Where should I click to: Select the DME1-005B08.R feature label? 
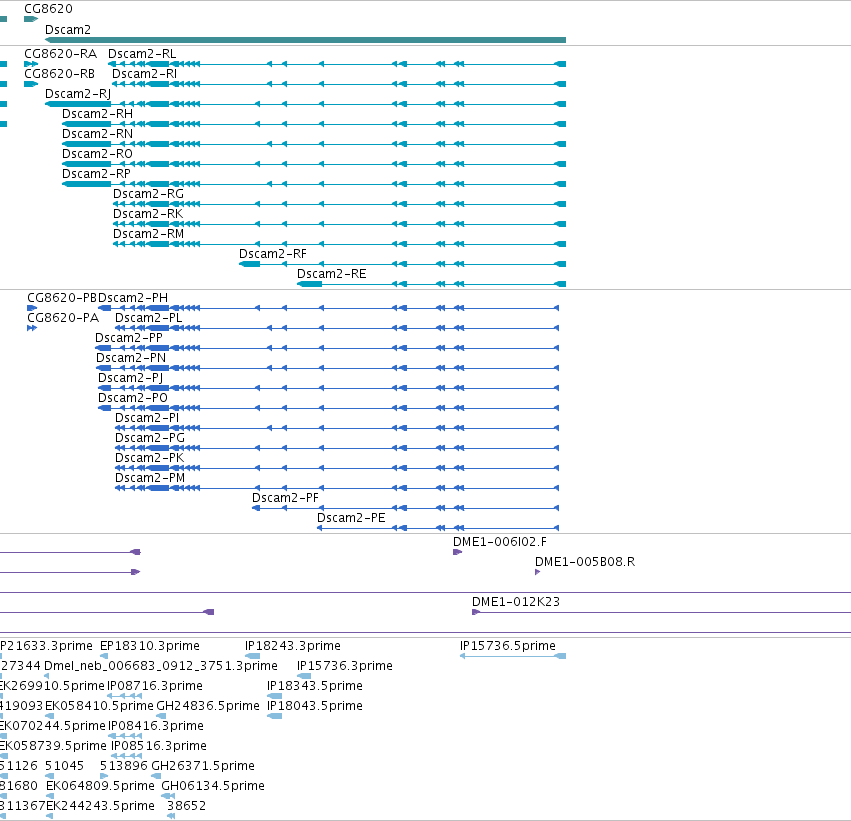585,562
